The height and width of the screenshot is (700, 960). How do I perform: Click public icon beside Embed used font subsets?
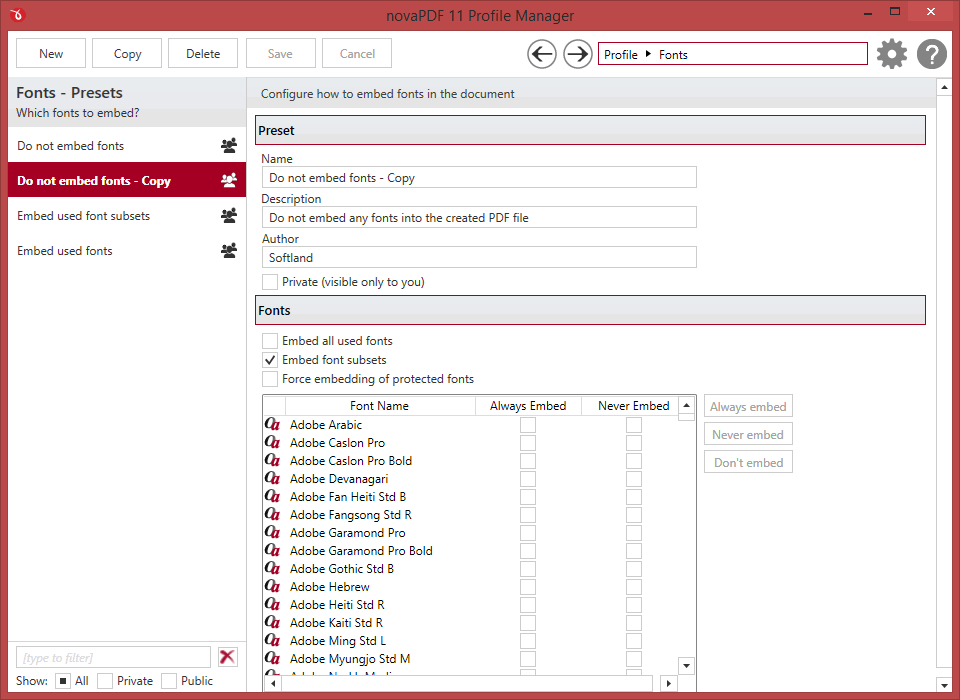(x=229, y=216)
